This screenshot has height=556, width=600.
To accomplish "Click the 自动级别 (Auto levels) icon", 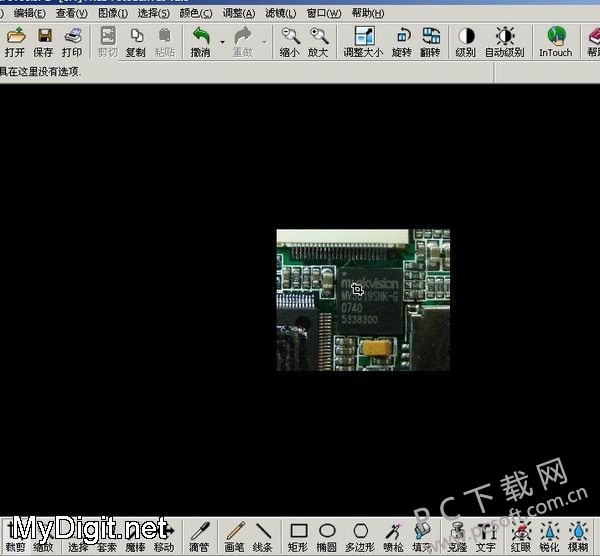I will click(505, 36).
